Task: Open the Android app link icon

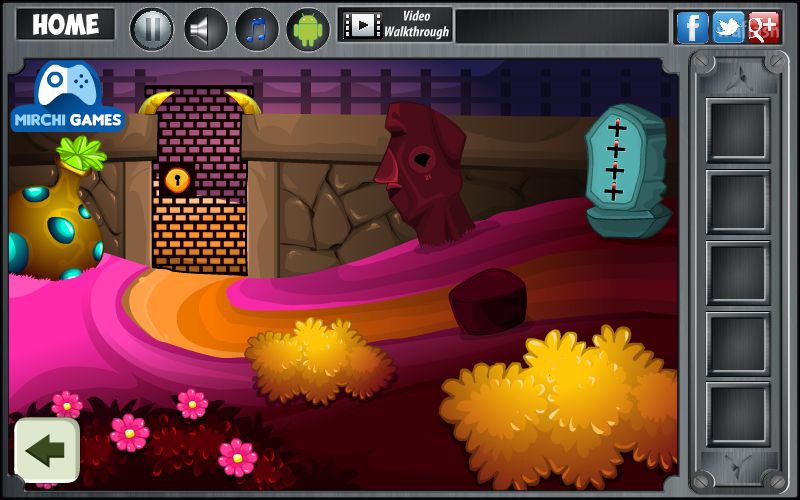Action: (308, 29)
